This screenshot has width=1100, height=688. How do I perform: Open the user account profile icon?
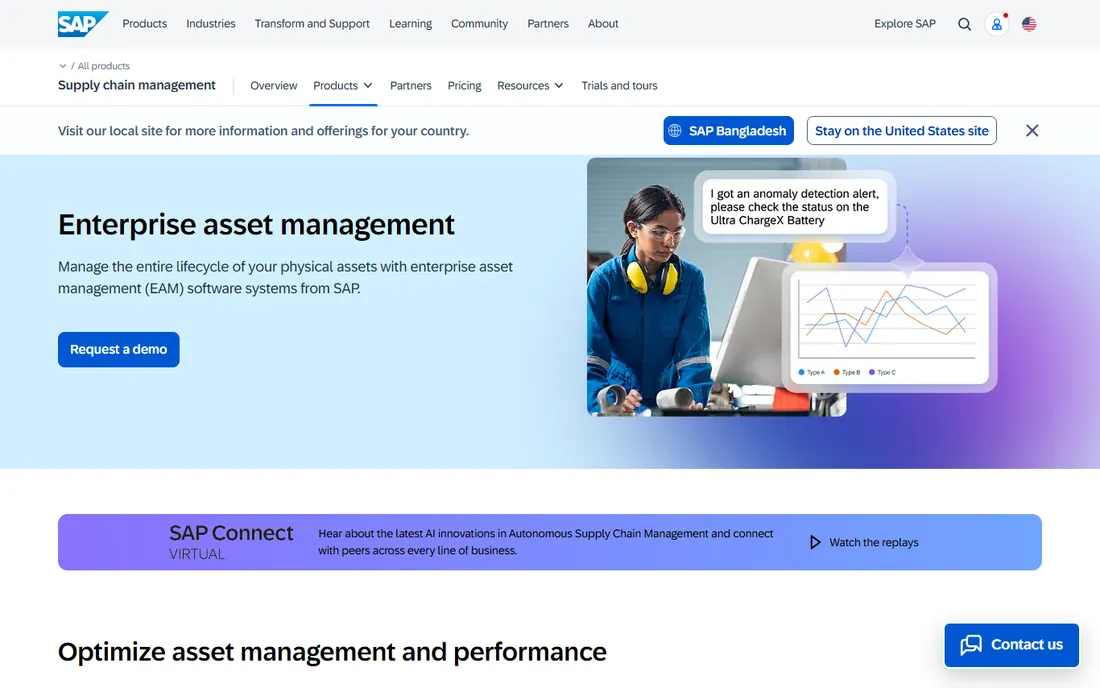pos(996,24)
